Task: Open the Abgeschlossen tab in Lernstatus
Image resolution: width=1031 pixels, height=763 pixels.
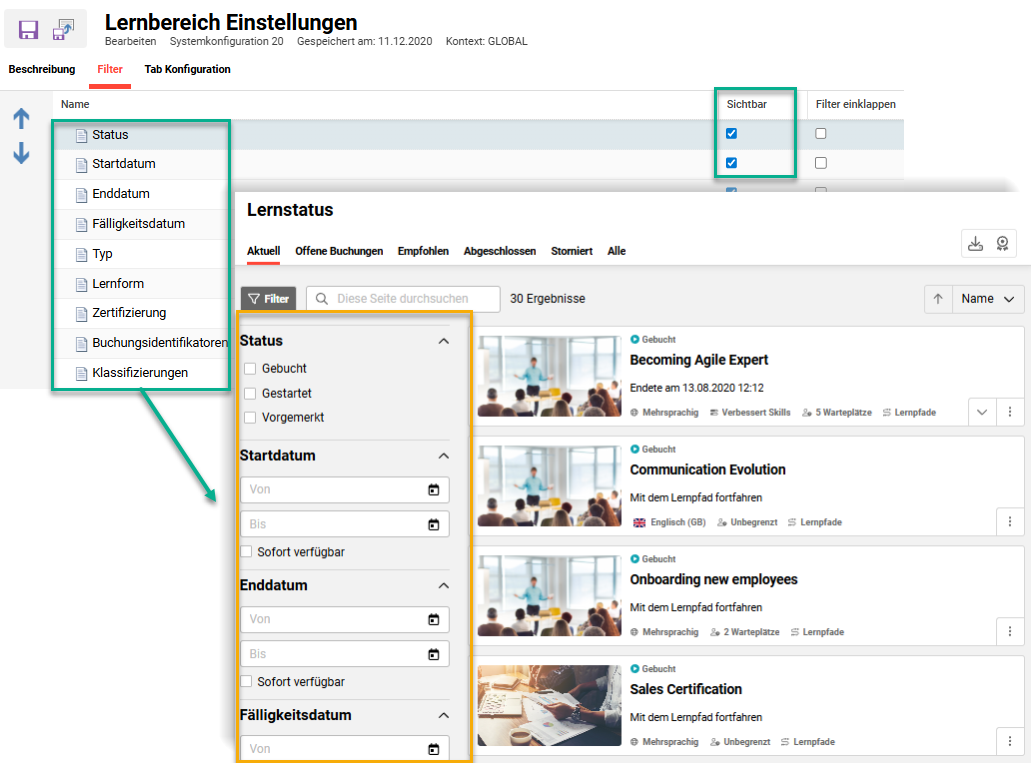Action: point(500,251)
